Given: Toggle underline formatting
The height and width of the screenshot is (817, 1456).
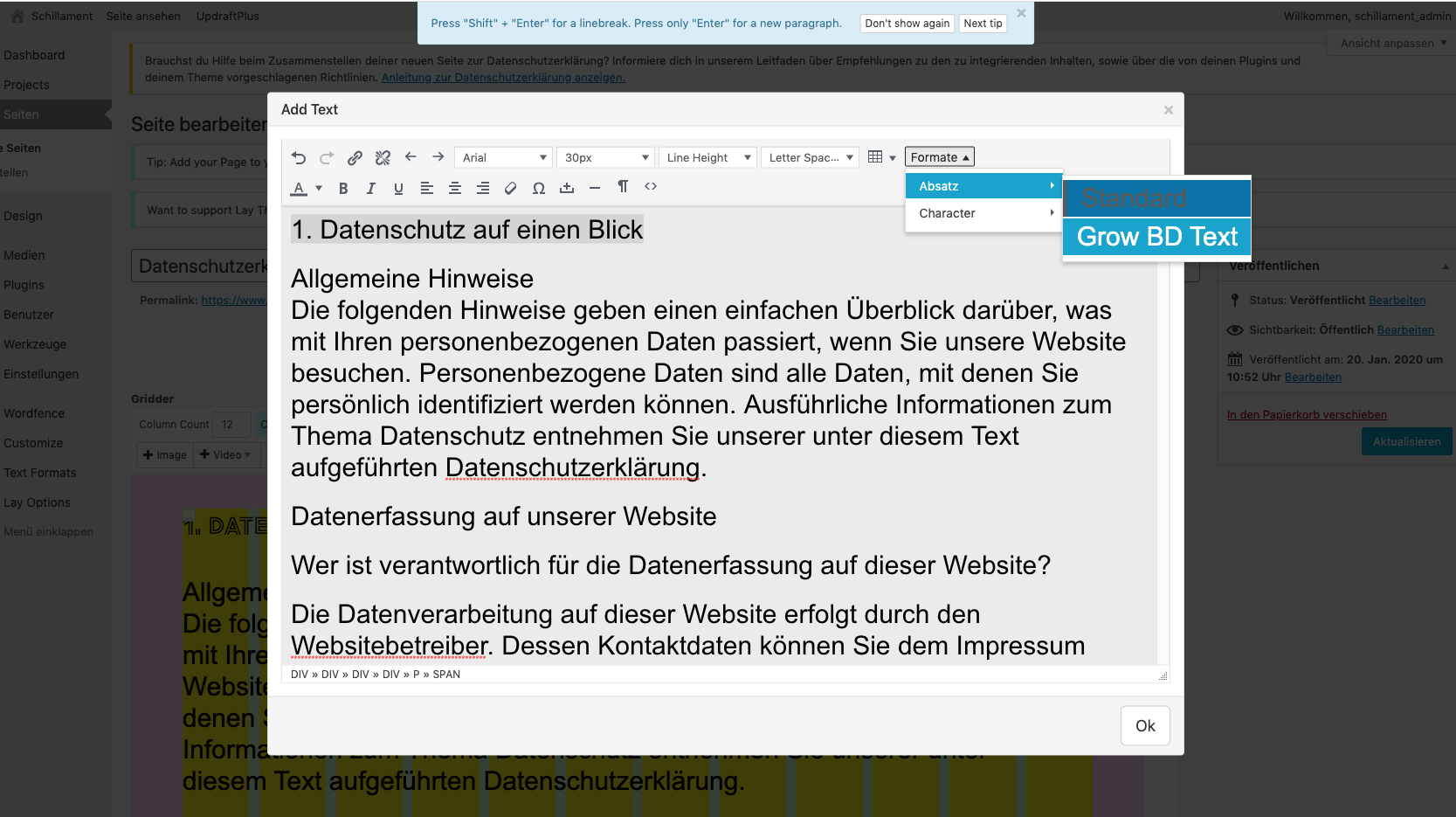Looking at the screenshot, I should [x=398, y=187].
